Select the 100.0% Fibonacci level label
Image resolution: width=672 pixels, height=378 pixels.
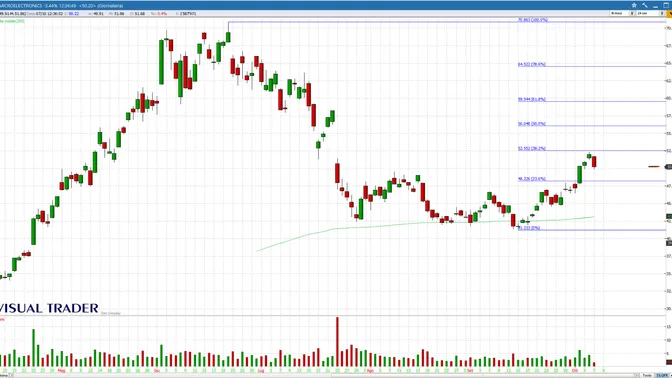point(532,20)
